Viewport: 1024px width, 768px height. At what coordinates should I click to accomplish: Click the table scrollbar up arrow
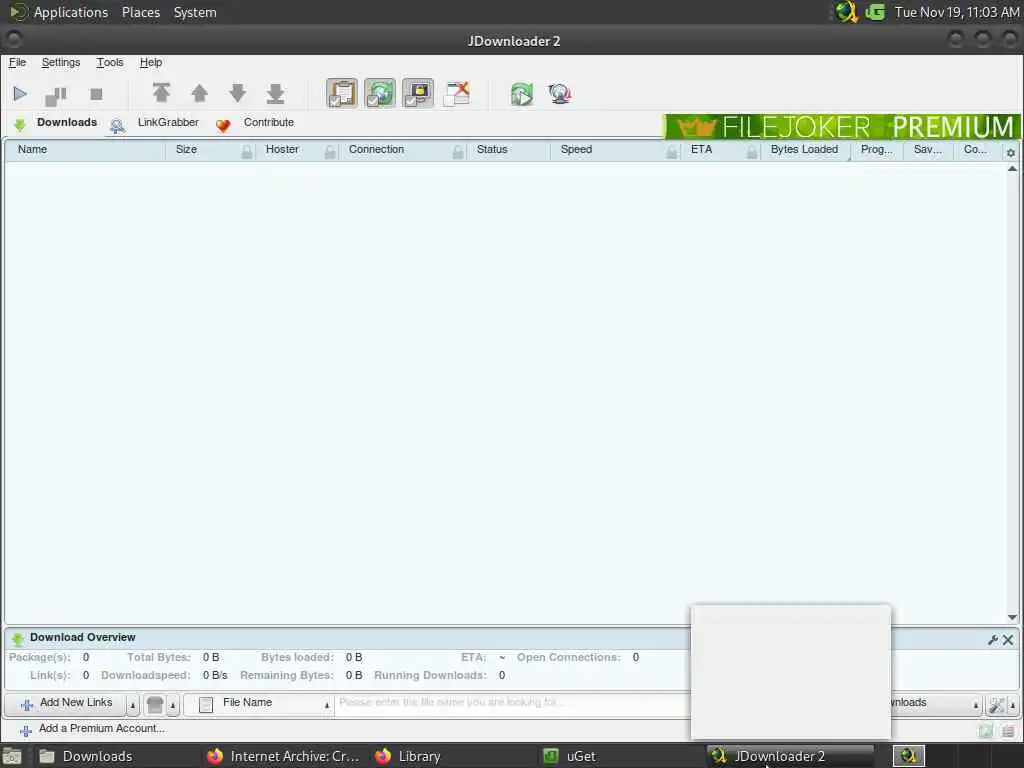pos(1012,168)
